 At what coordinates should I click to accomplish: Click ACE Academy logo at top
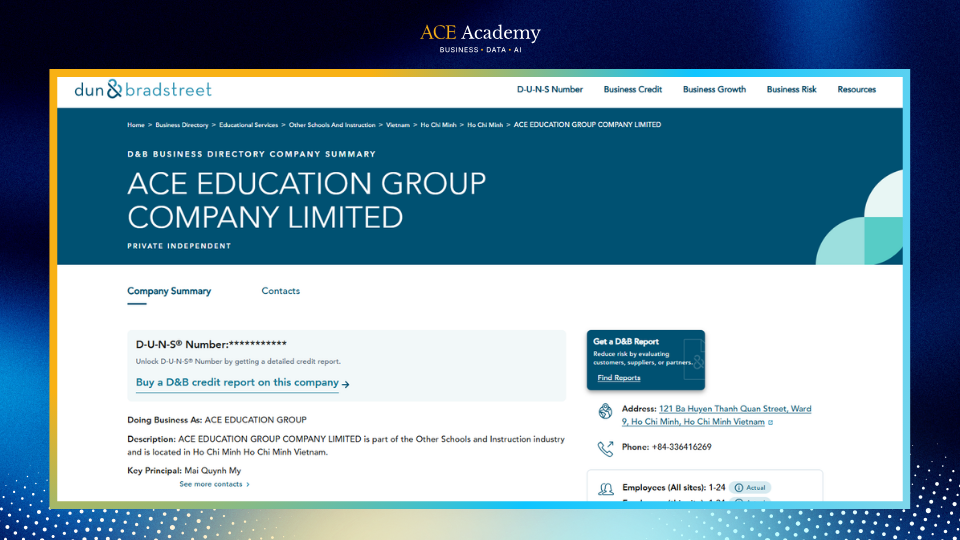click(x=480, y=38)
